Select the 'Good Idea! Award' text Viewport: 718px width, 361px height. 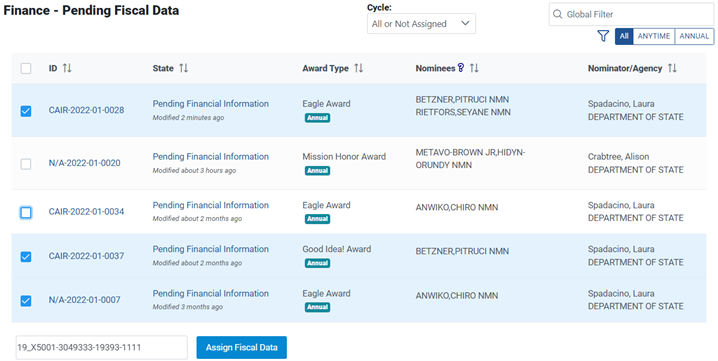[337, 249]
